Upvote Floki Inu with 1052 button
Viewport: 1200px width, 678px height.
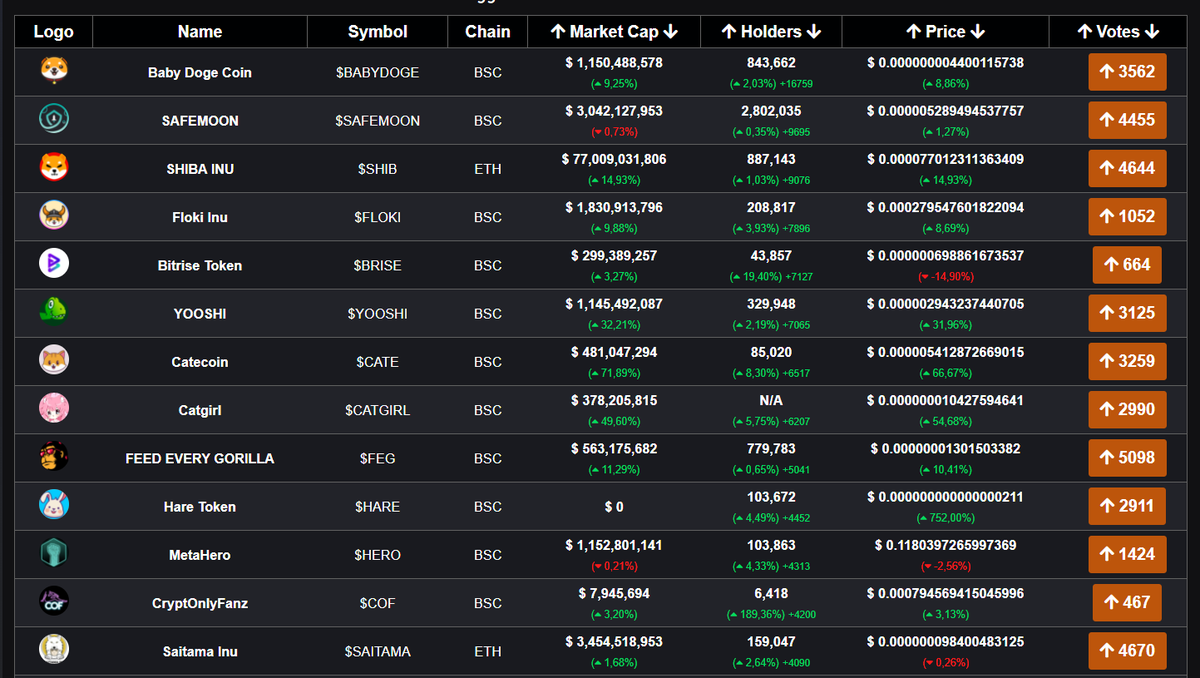pyautogui.click(x=1127, y=216)
